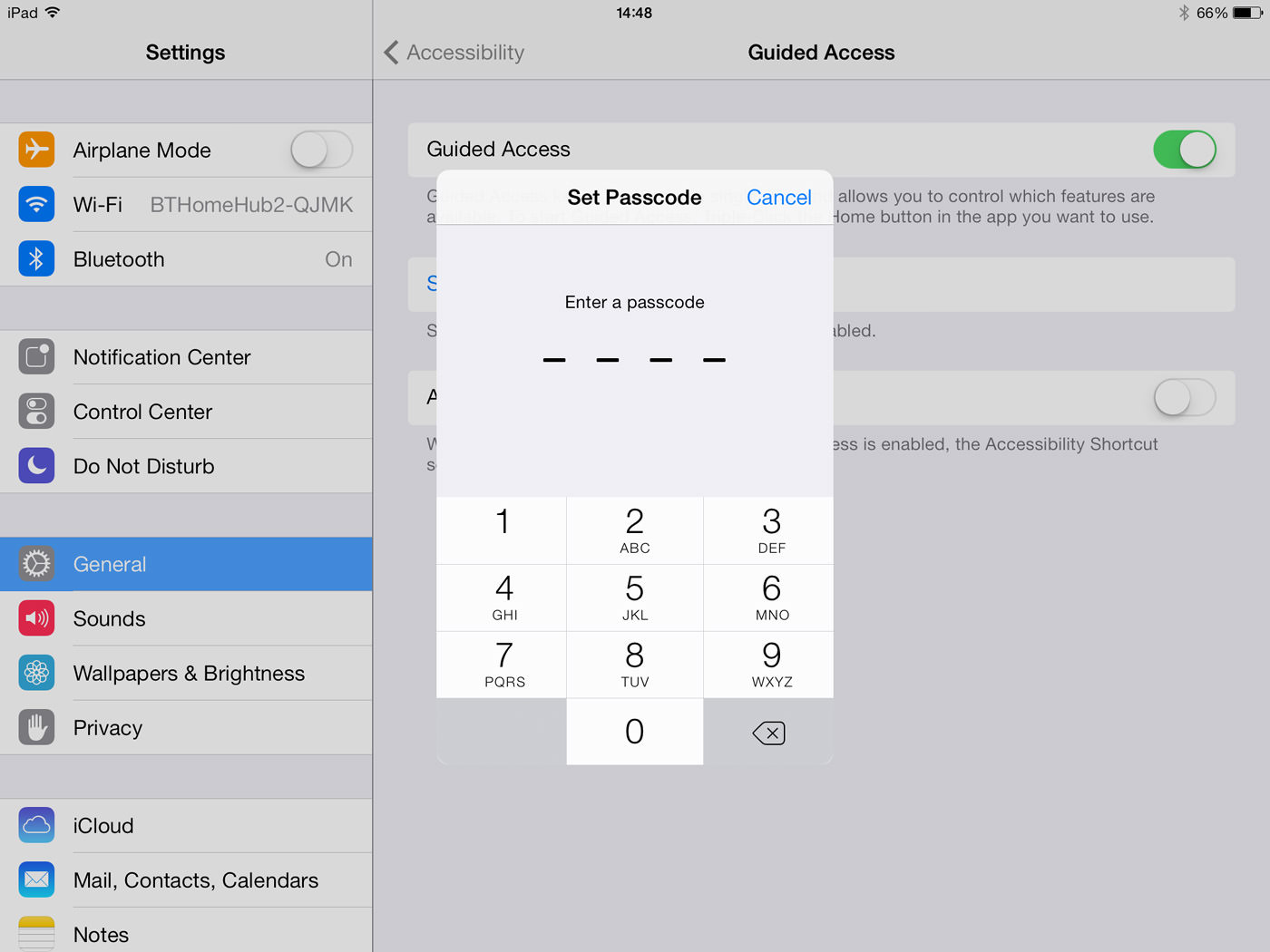The width and height of the screenshot is (1270, 952).
Task: Tap the passcode entry dashes field
Action: coord(634,360)
